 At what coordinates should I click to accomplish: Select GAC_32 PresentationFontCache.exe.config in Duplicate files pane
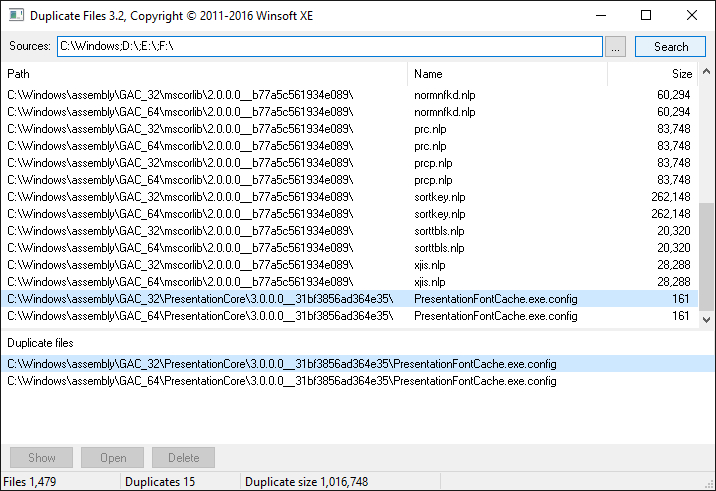pyautogui.click(x=280, y=364)
